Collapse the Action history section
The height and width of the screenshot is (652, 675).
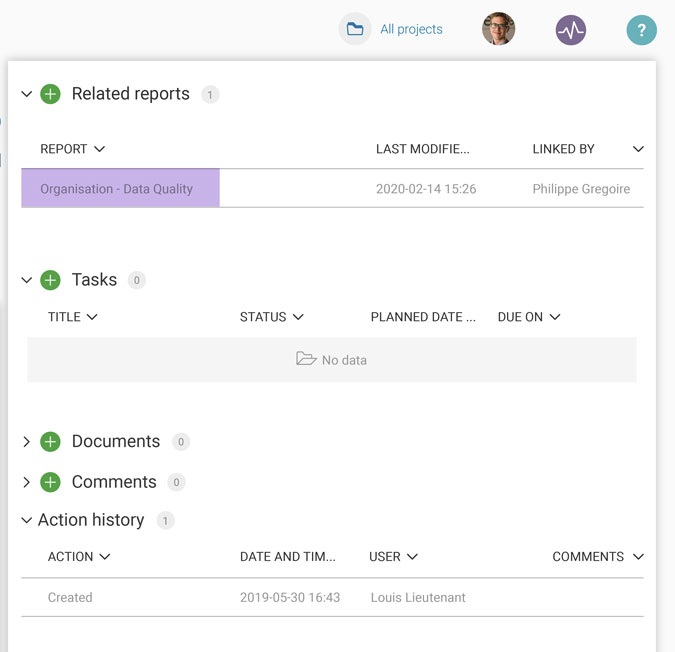tap(27, 520)
